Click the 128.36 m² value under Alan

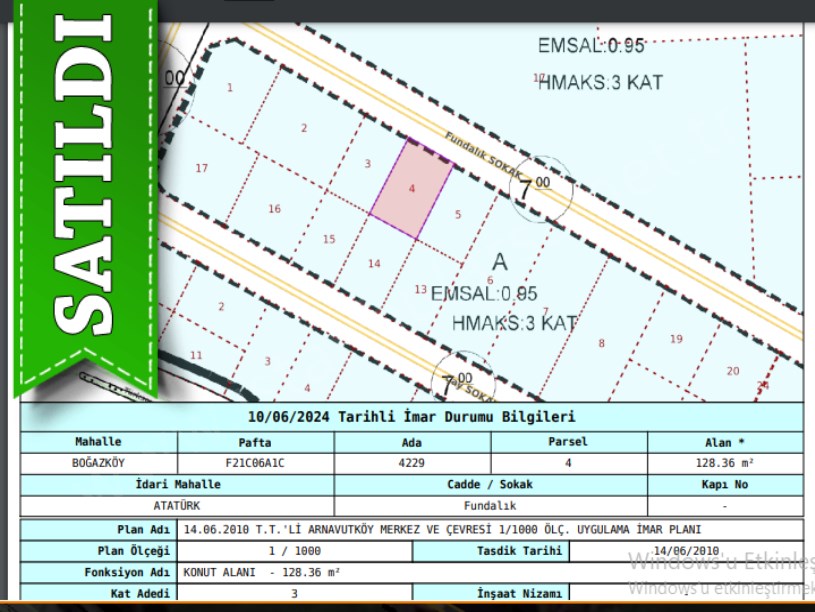point(724,463)
